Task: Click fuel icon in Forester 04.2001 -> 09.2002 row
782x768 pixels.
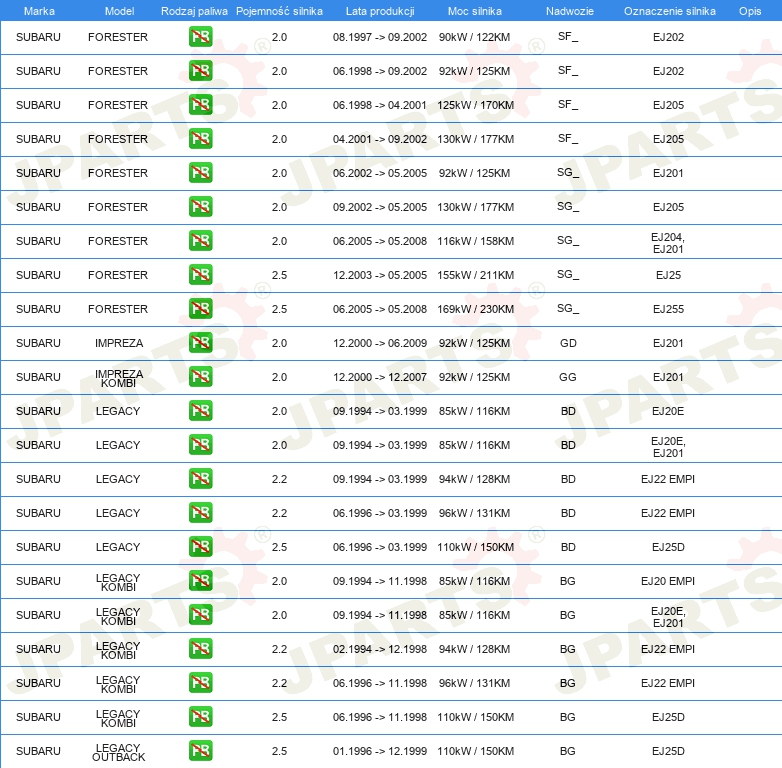Action: click(x=200, y=139)
